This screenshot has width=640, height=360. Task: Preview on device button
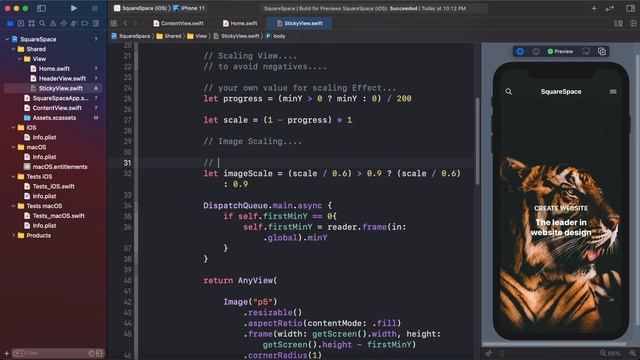(586, 51)
